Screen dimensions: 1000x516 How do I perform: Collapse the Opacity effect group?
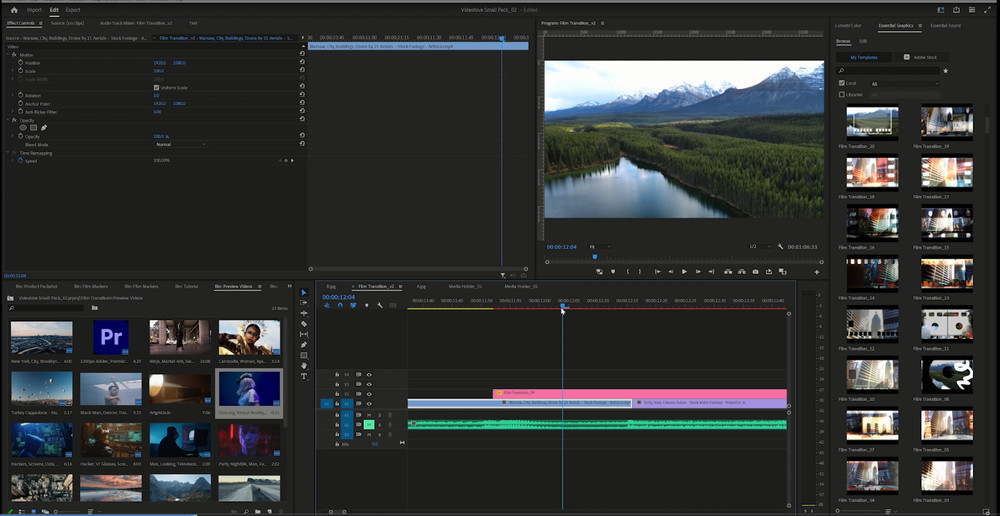pyautogui.click(x=8, y=120)
